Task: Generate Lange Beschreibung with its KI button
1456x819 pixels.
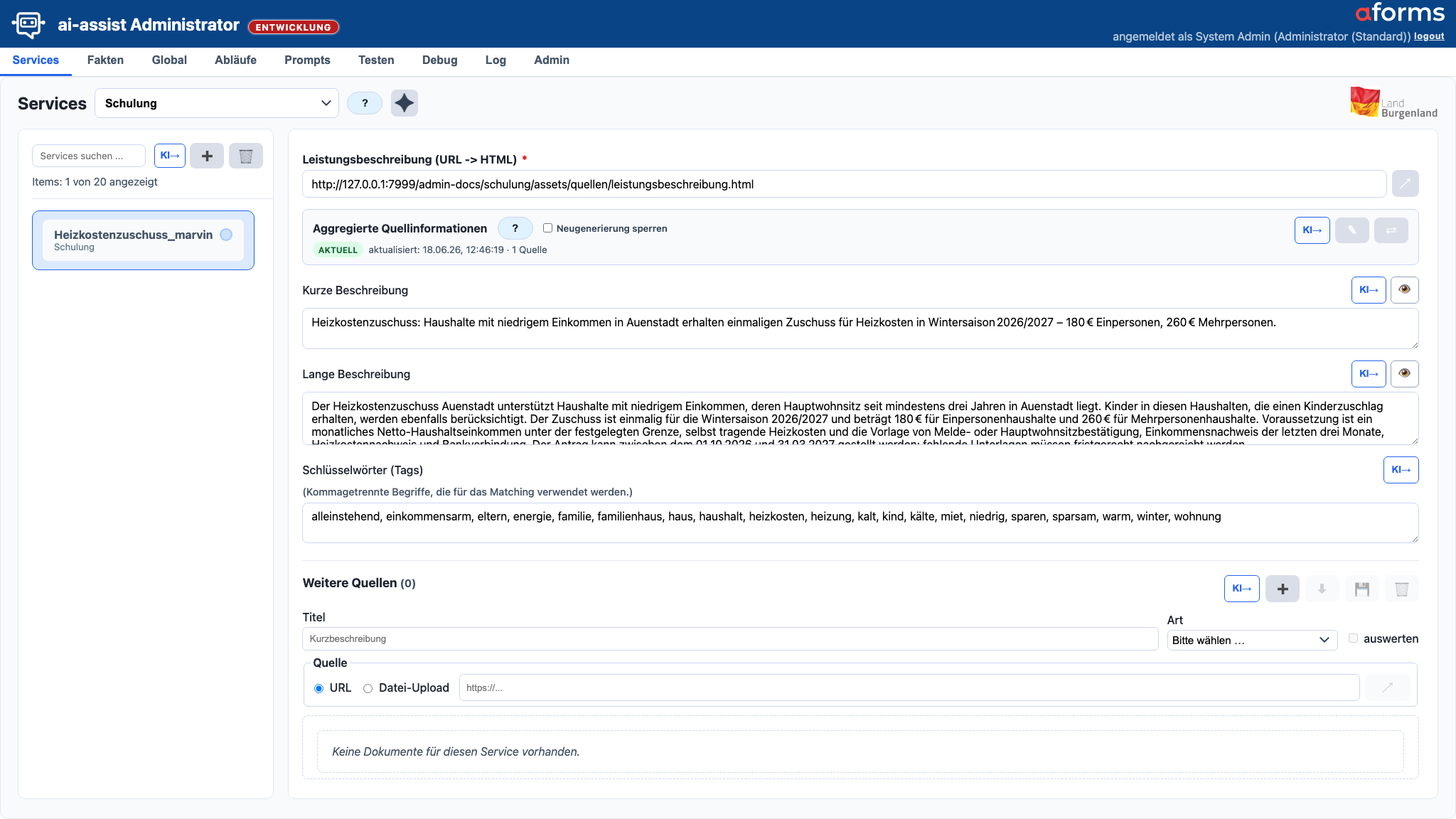Action: (1369, 374)
